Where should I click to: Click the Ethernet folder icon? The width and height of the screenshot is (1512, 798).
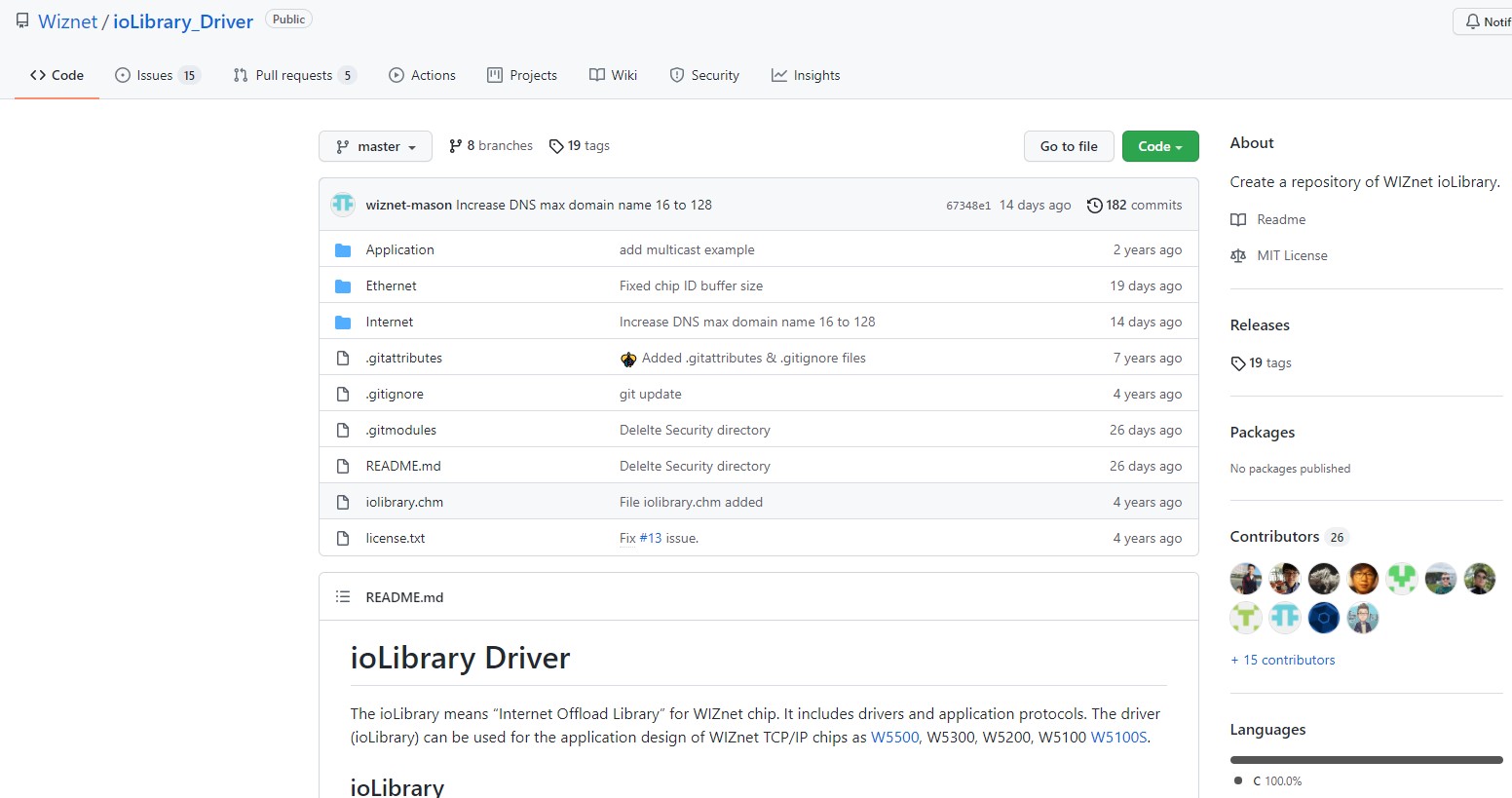pyautogui.click(x=343, y=286)
